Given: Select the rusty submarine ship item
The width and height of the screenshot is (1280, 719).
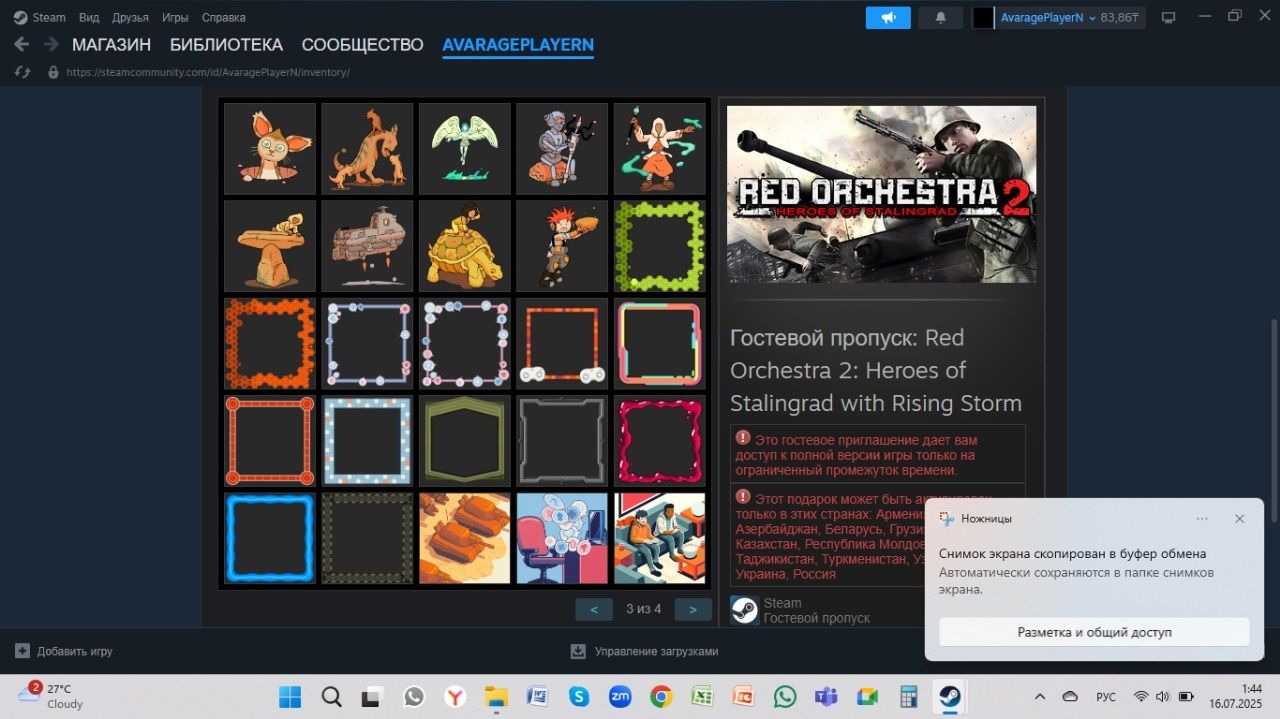Looking at the screenshot, I should (367, 246).
